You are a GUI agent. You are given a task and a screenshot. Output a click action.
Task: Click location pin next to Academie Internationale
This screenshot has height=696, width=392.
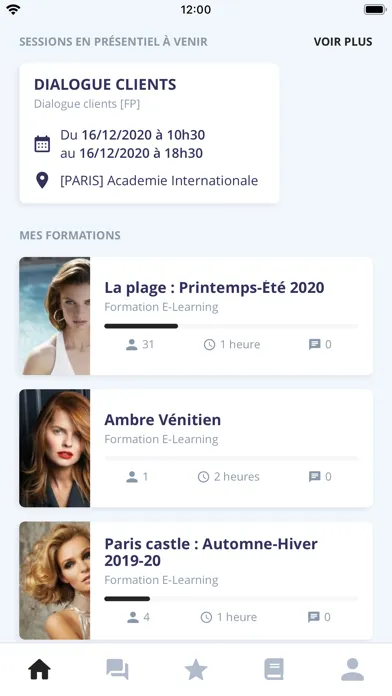coord(42,181)
